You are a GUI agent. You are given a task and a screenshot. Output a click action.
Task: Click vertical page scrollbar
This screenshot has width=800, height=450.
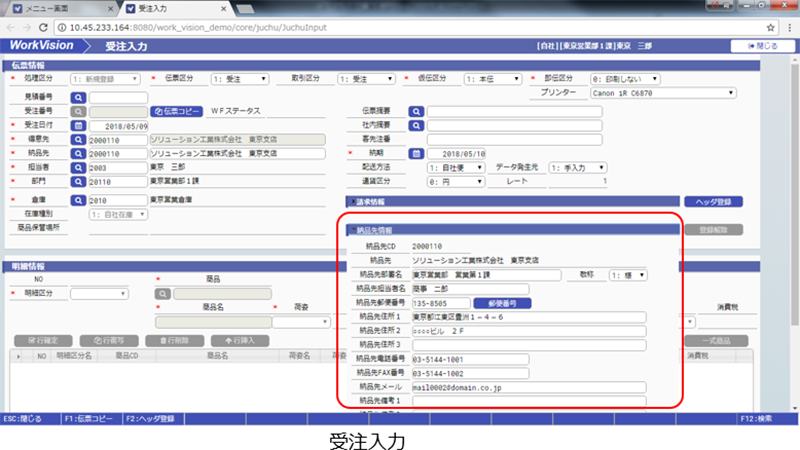[794, 194]
